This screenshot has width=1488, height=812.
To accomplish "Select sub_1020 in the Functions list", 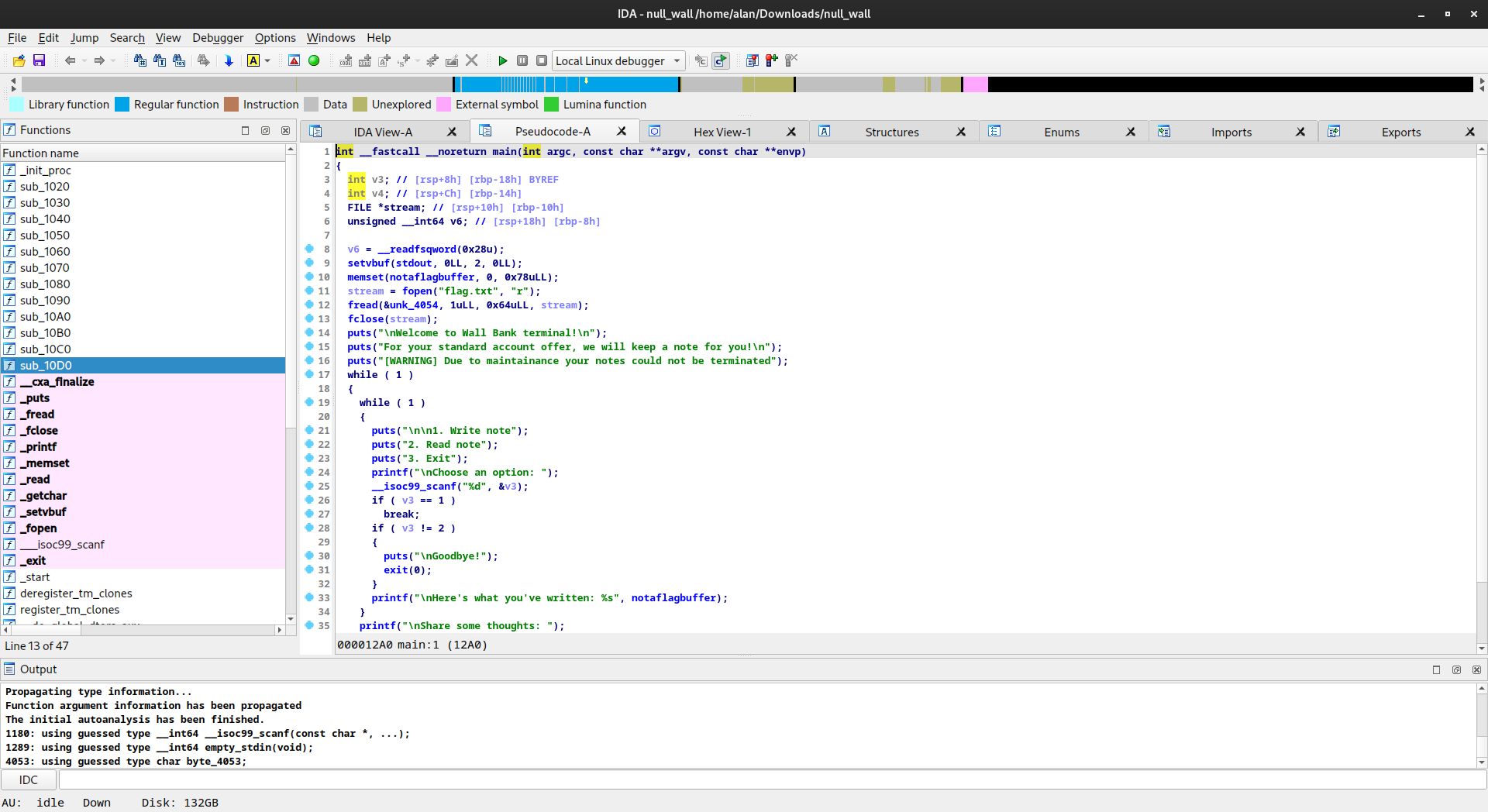I will click(143, 186).
